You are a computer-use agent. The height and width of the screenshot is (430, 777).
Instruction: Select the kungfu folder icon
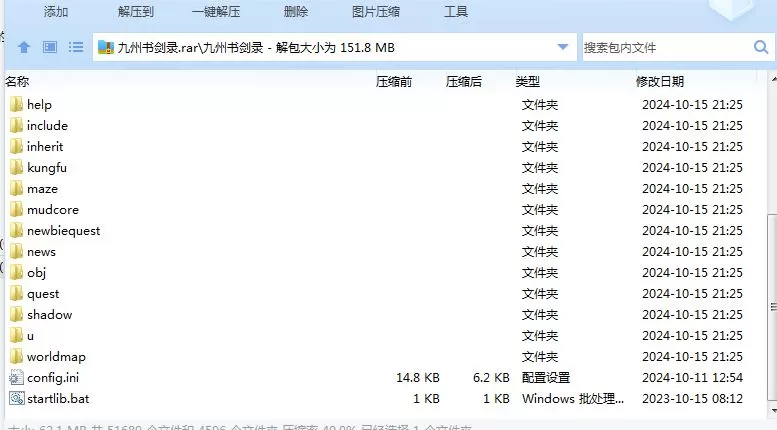tap(16, 167)
